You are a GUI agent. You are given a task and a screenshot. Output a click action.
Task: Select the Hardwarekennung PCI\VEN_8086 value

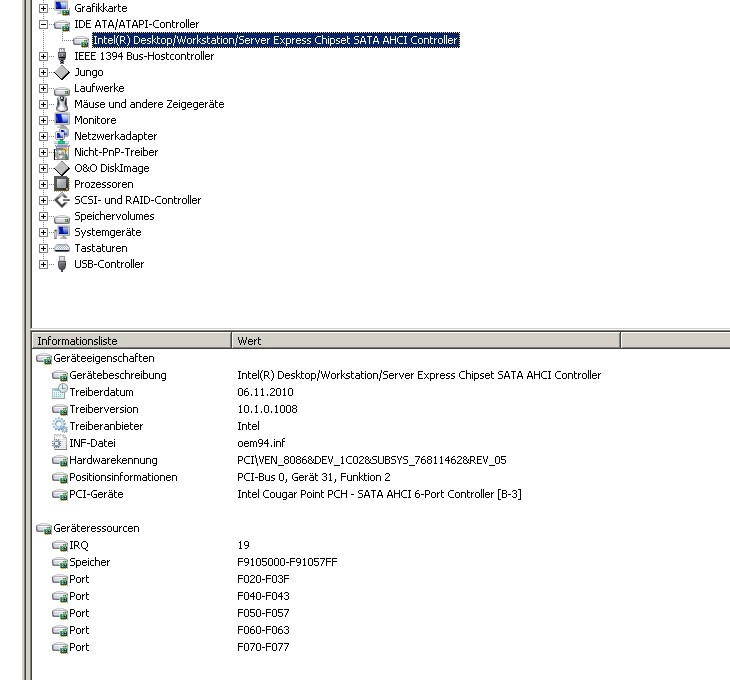point(372,460)
